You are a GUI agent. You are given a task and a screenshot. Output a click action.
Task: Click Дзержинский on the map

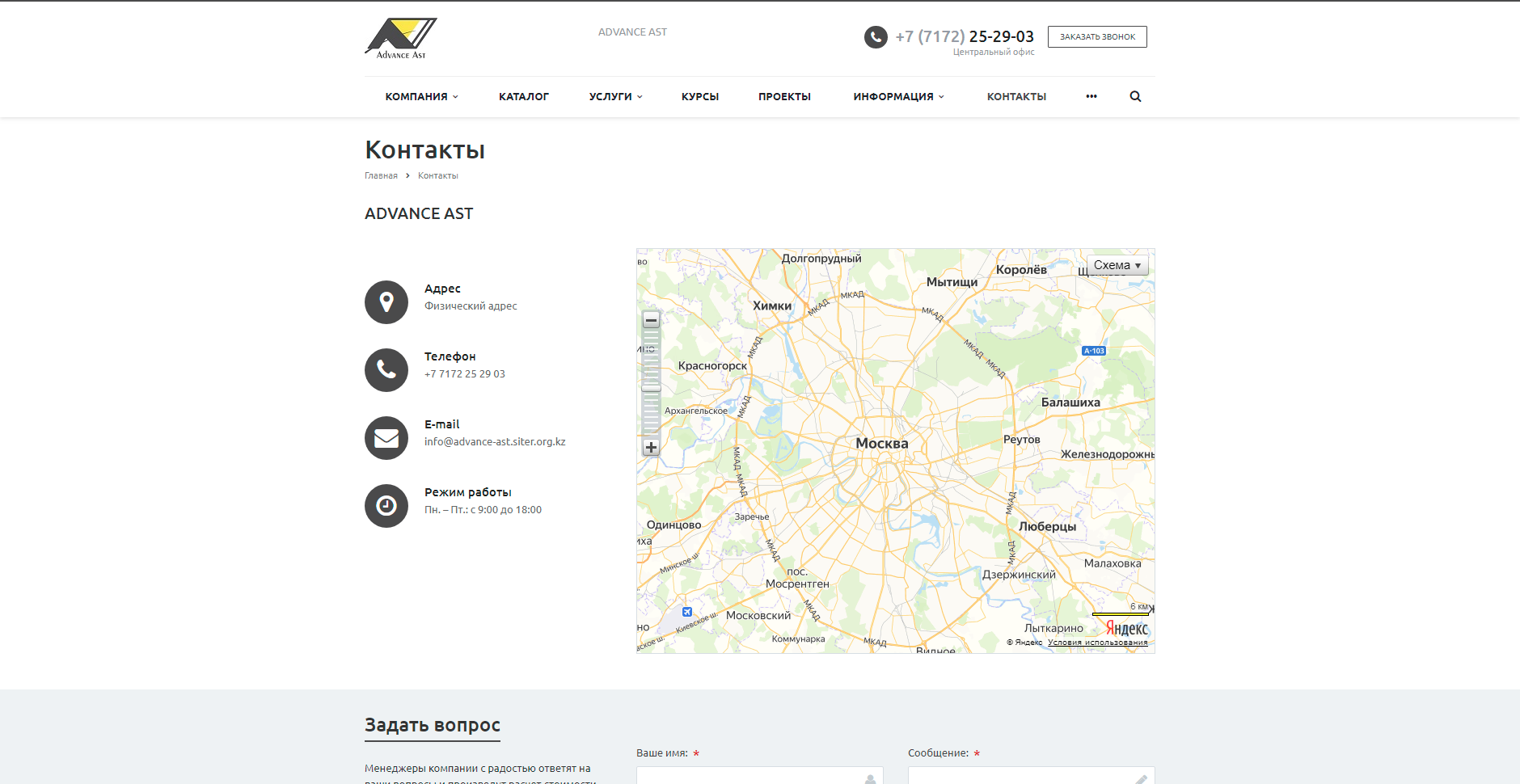[1019, 575]
